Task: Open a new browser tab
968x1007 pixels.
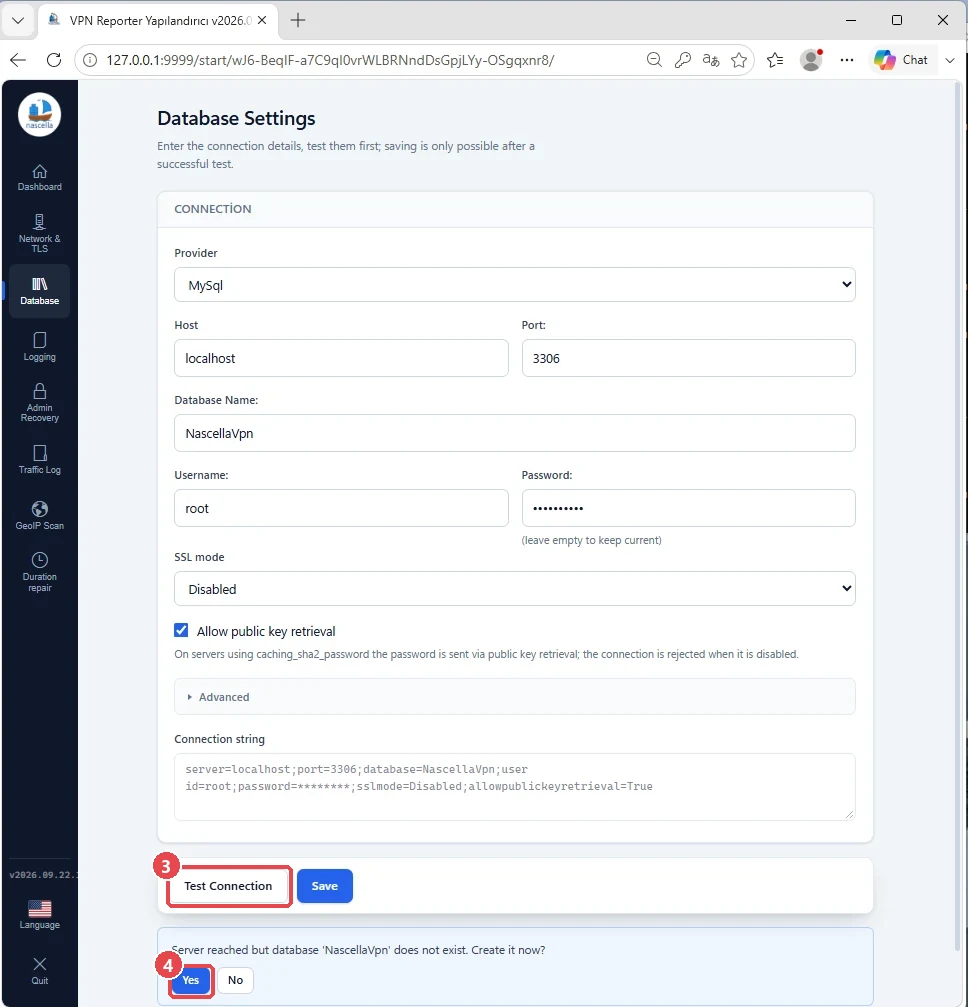Action: (x=297, y=21)
